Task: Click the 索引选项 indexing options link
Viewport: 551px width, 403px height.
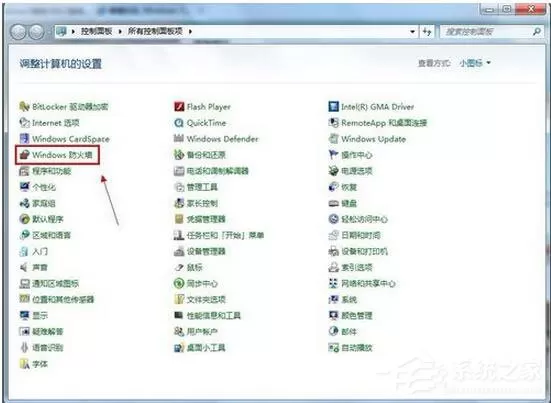Action: (357, 268)
